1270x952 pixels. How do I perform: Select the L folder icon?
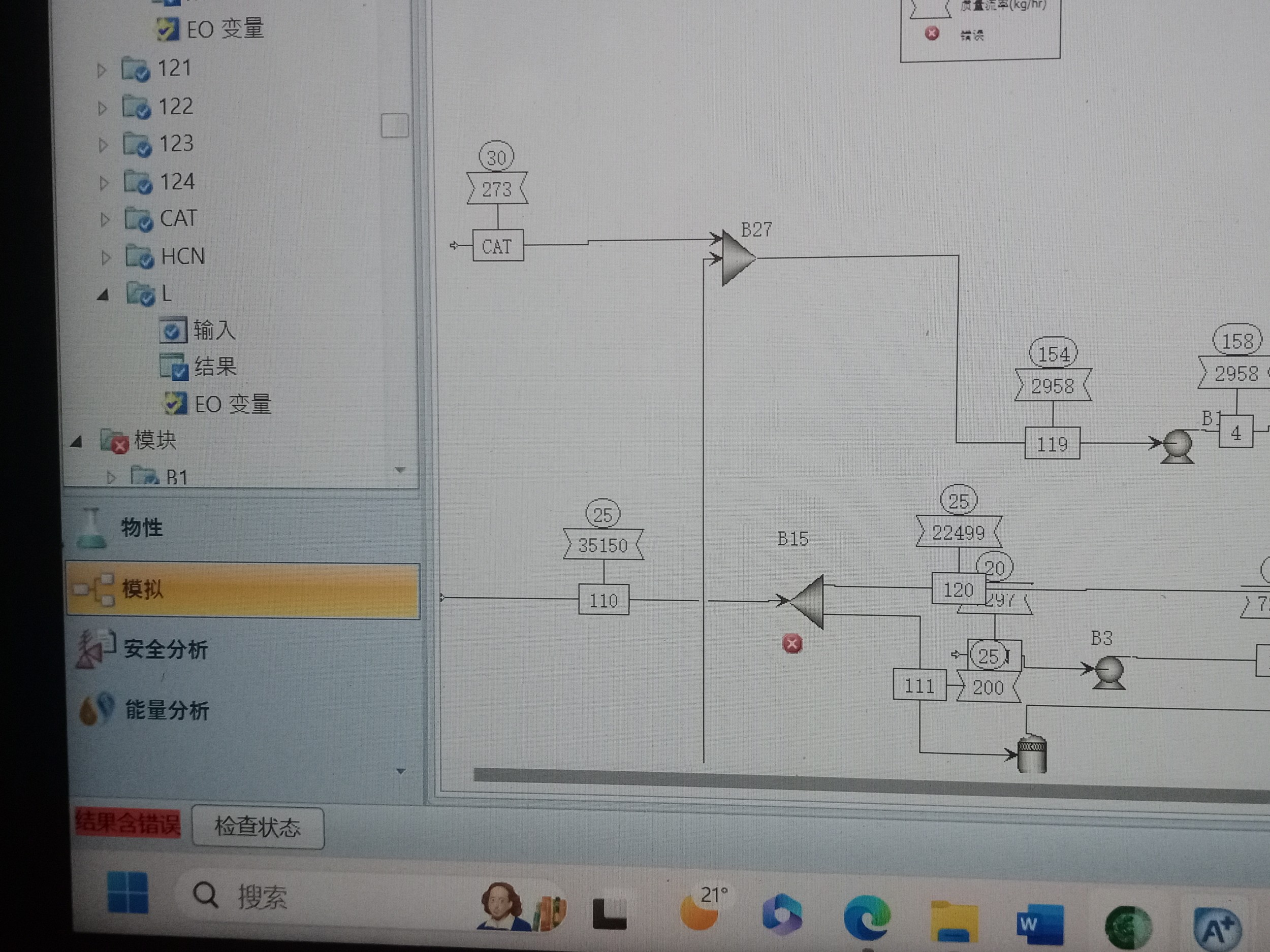tap(141, 294)
